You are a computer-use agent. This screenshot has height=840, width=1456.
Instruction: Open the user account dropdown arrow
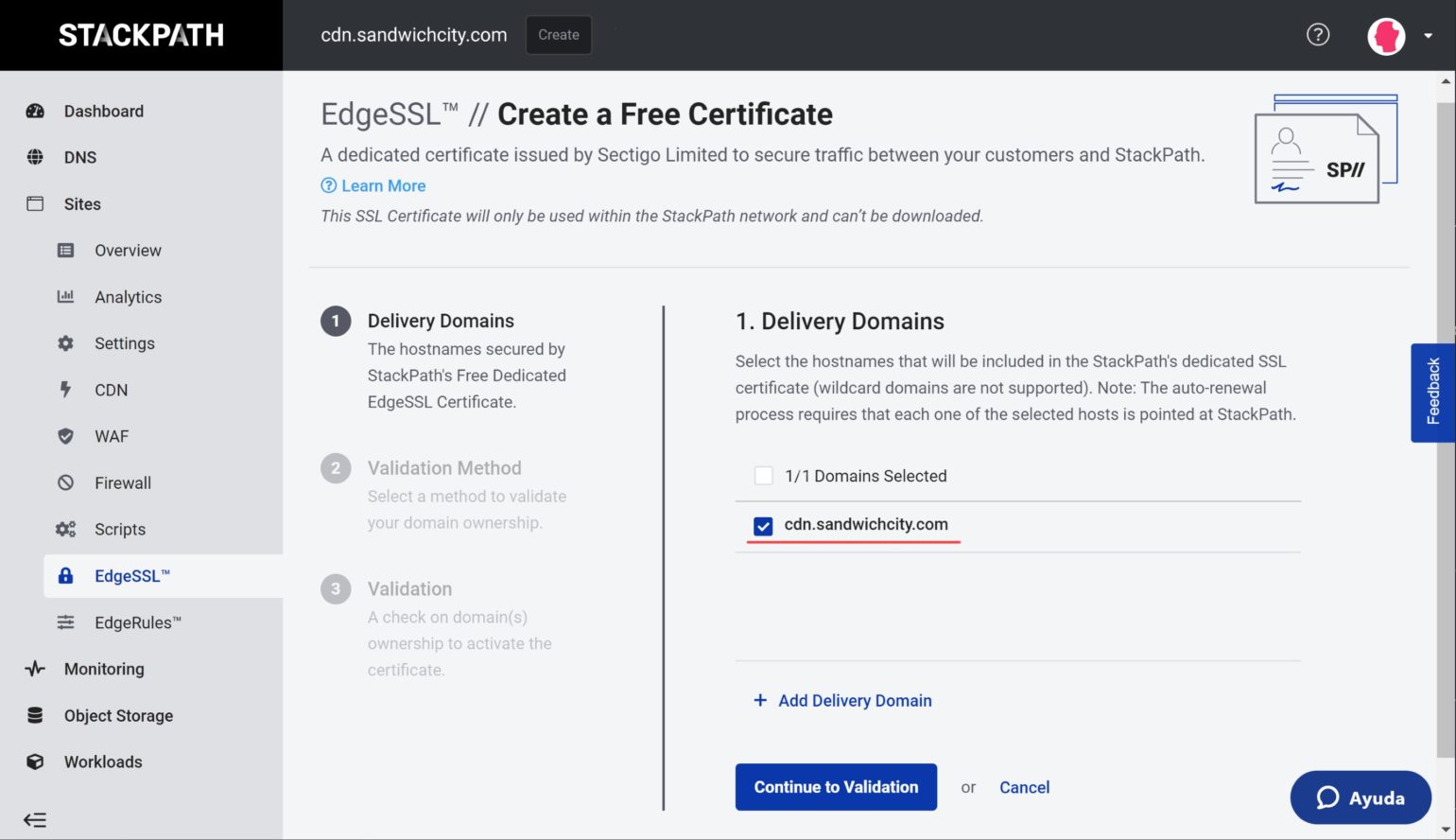pos(1429,36)
